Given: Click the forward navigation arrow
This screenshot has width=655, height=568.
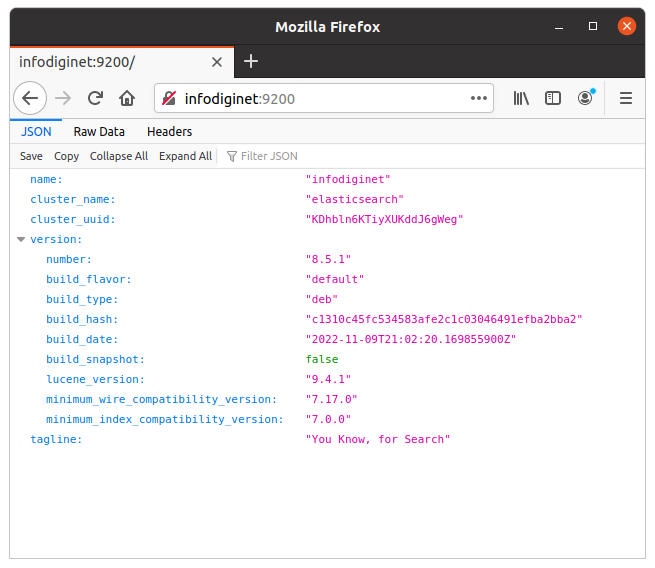Looking at the screenshot, I should 63,99.
